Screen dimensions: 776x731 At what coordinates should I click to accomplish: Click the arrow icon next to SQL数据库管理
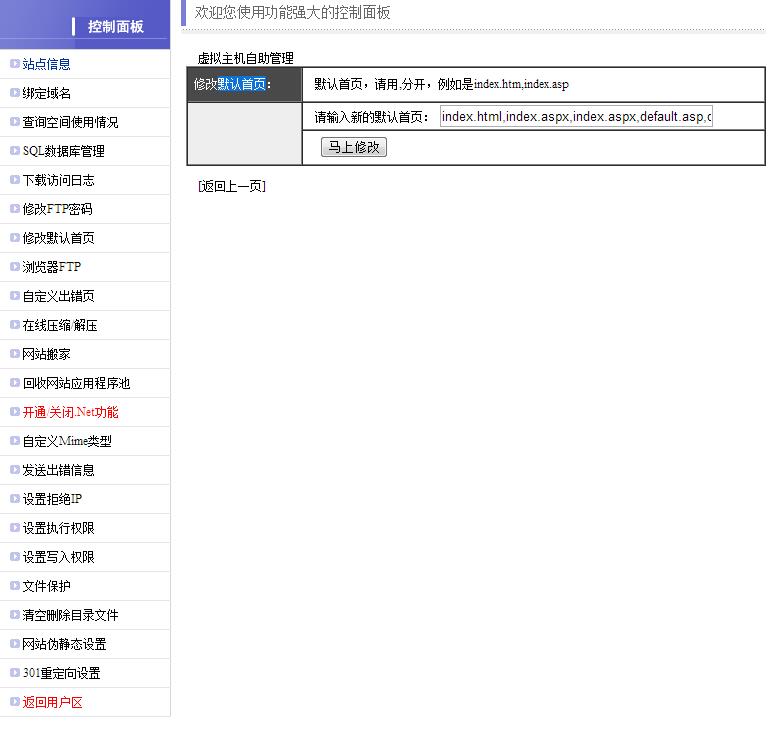click(14, 151)
